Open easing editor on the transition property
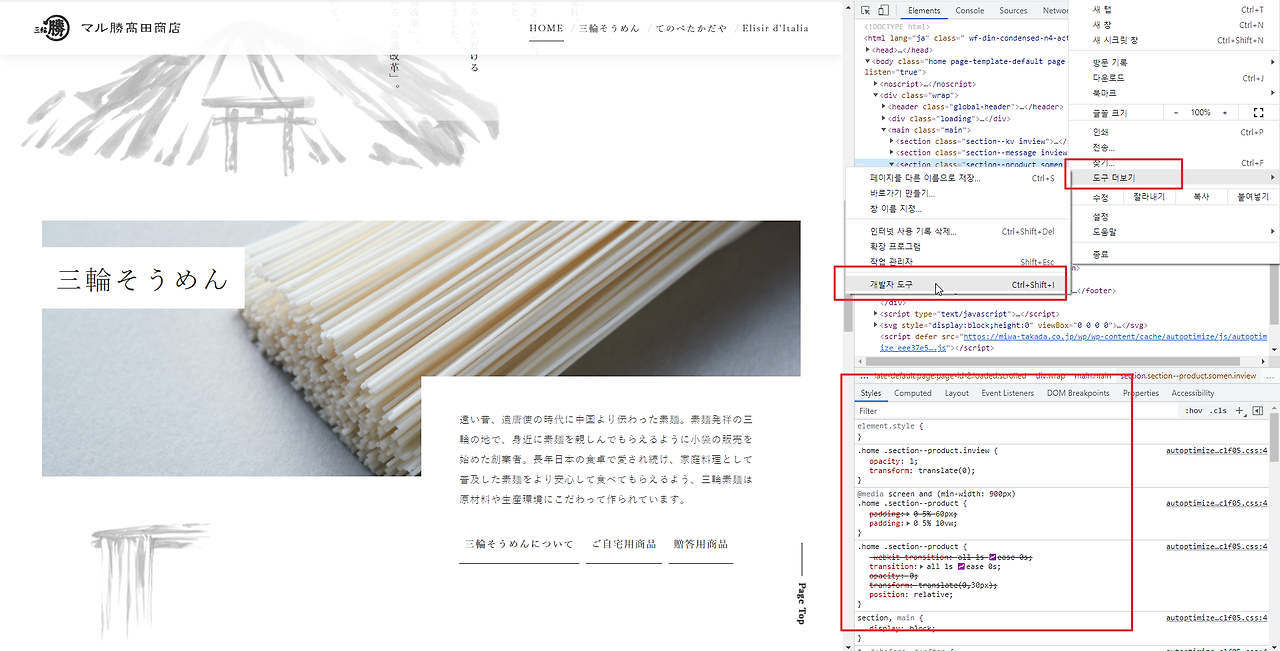The image size is (1280, 651). pos(962,566)
